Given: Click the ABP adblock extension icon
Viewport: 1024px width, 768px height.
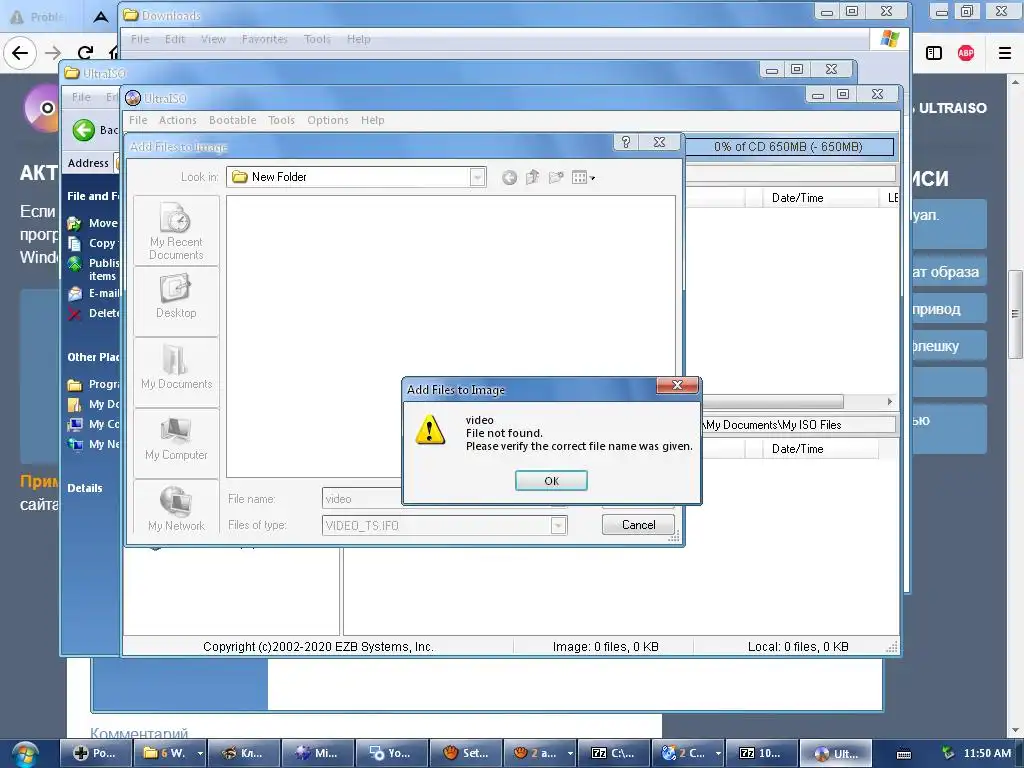Looking at the screenshot, I should [966, 53].
